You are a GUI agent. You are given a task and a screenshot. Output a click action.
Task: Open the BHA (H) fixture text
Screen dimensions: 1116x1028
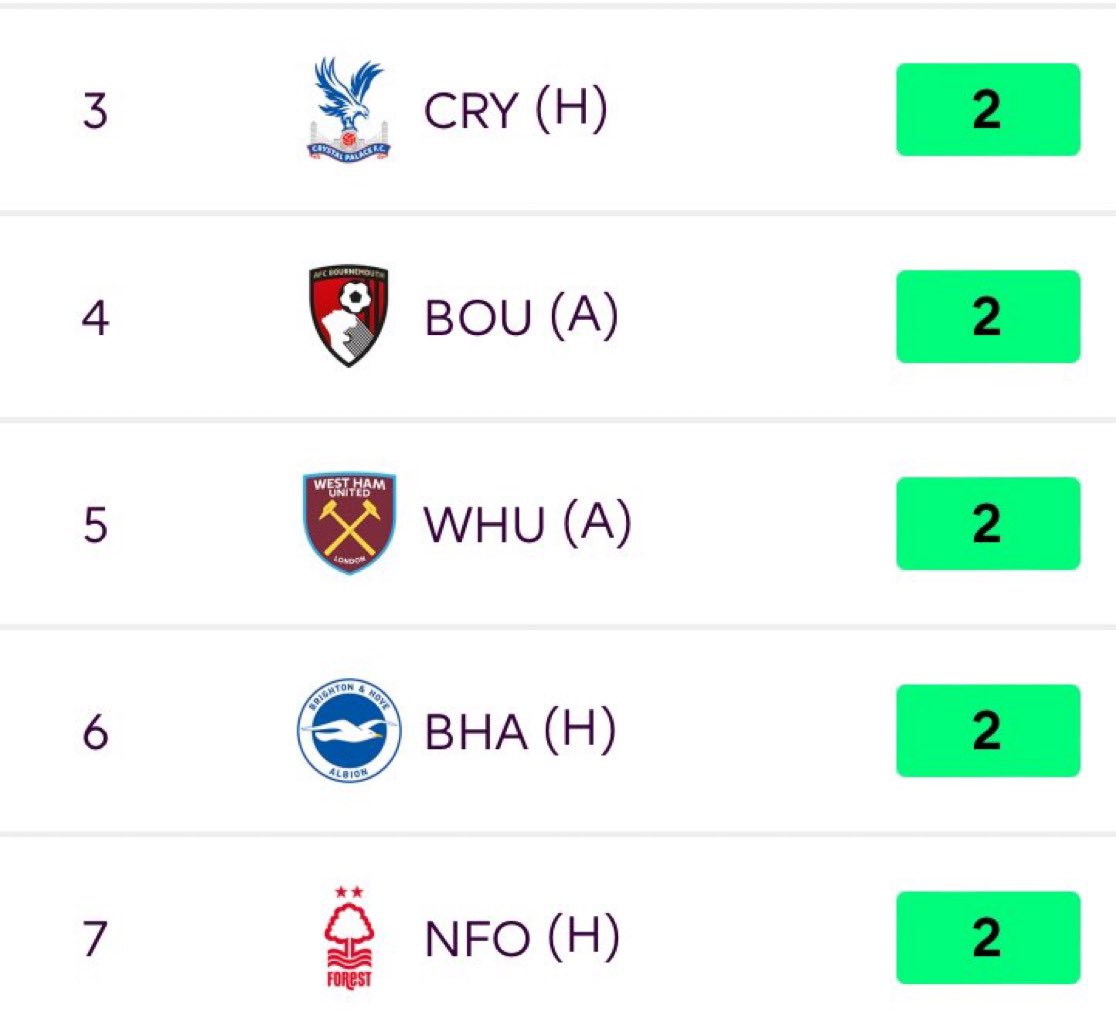(x=520, y=731)
